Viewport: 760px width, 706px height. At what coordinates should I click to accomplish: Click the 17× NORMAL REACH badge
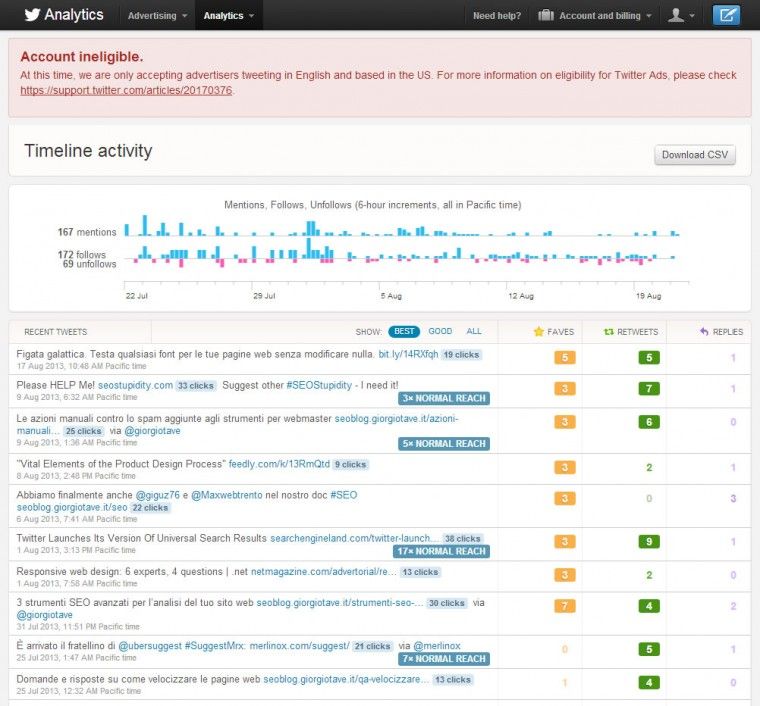441,551
